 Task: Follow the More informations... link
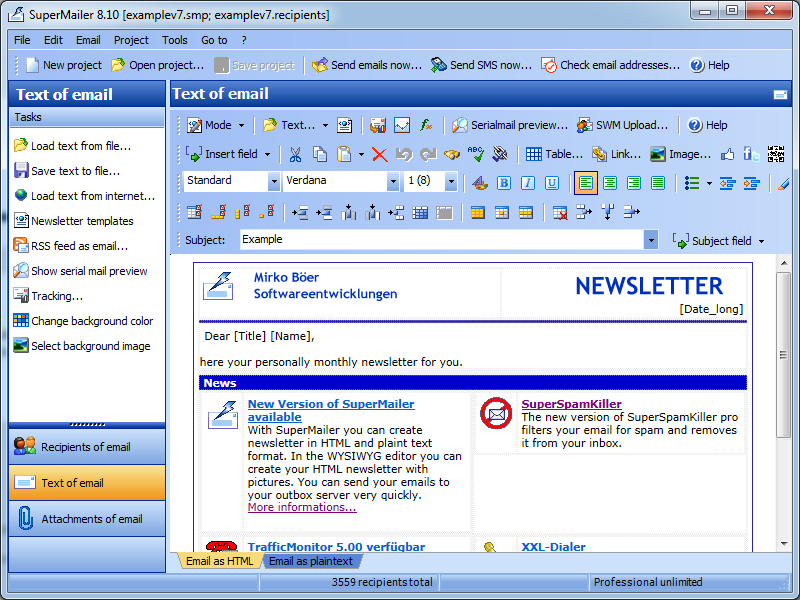click(x=302, y=507)
